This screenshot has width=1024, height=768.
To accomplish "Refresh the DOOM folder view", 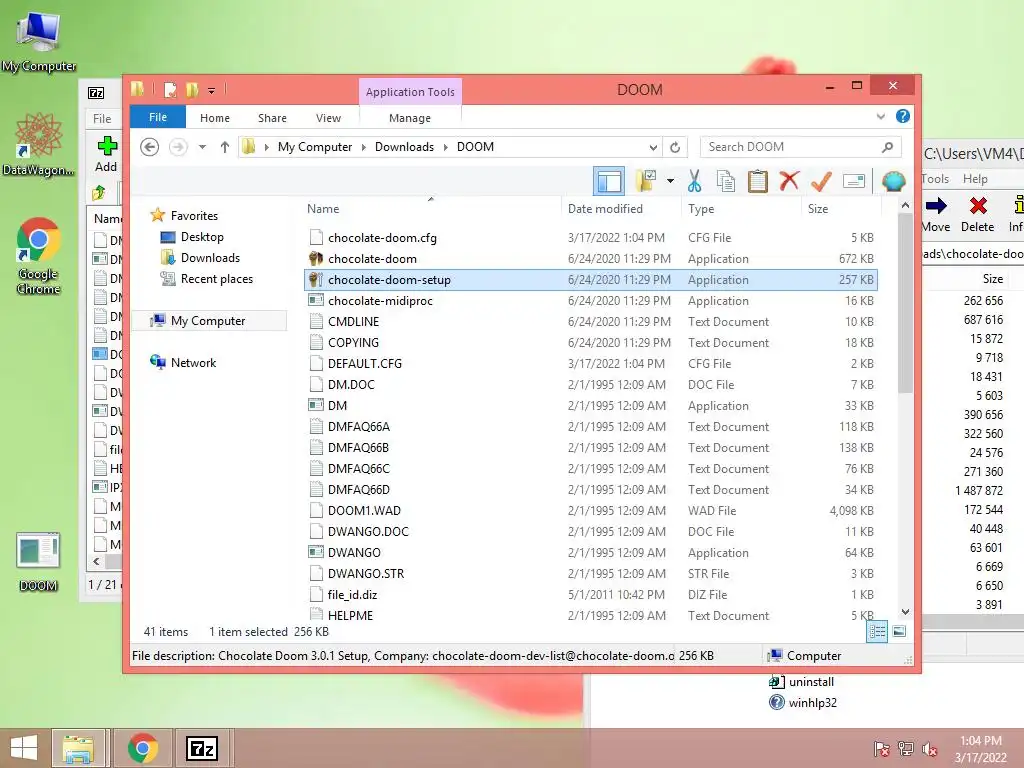I will 675,147.
